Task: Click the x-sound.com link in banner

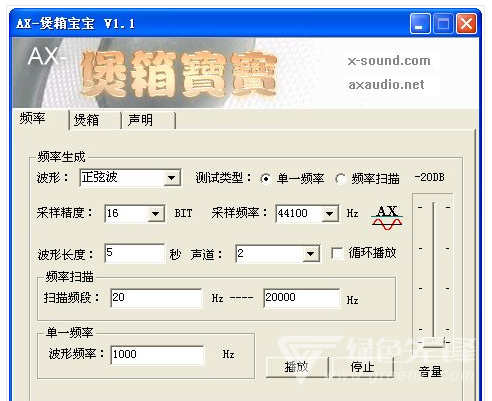Action: [389, 61]
